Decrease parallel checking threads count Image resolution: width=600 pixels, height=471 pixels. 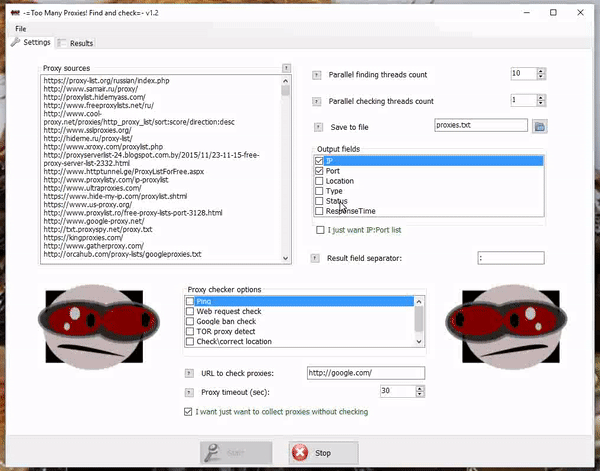541,103
